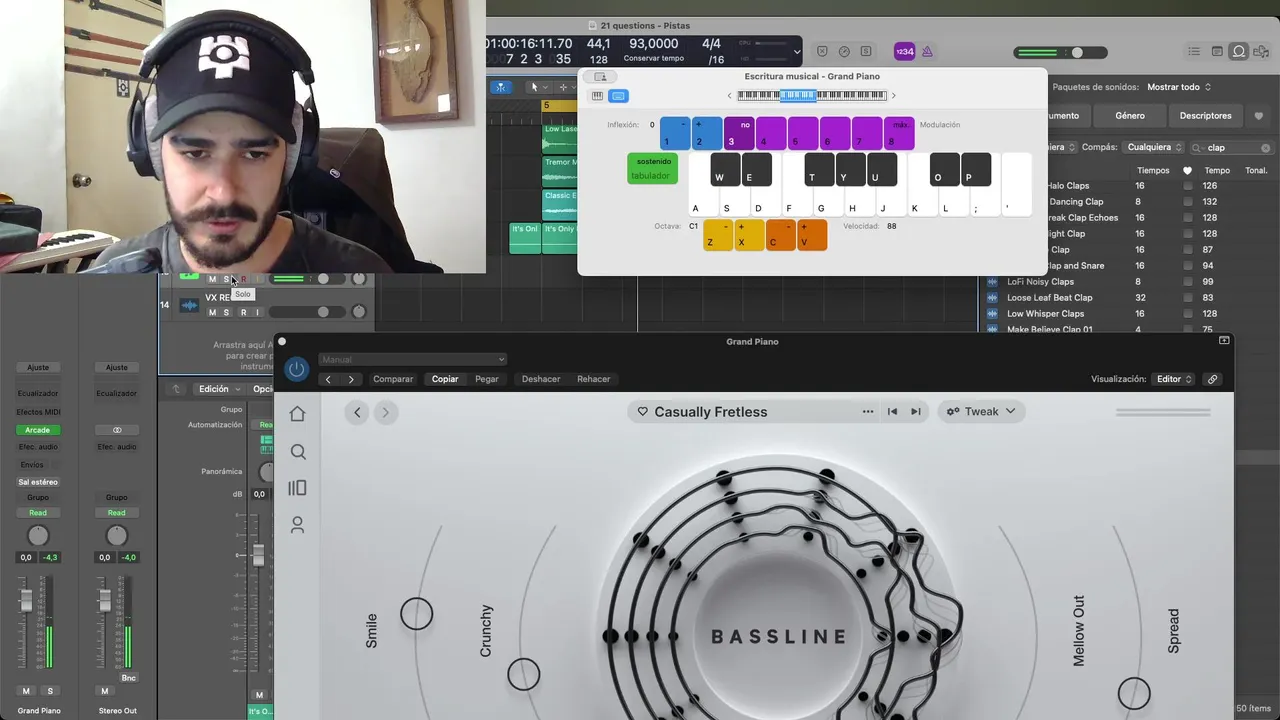Adjust the Smile macro slider knob
Viewport: 1280px width, 720px height.
pyautogui.click(x=417, y=614)
